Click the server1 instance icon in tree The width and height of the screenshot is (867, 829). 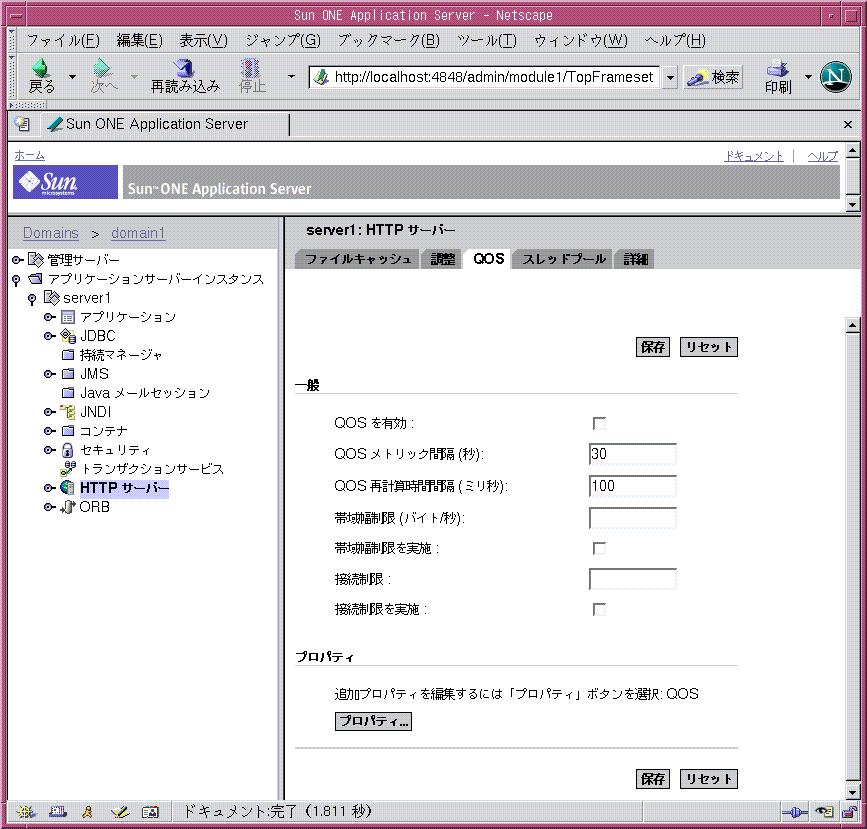51,298
